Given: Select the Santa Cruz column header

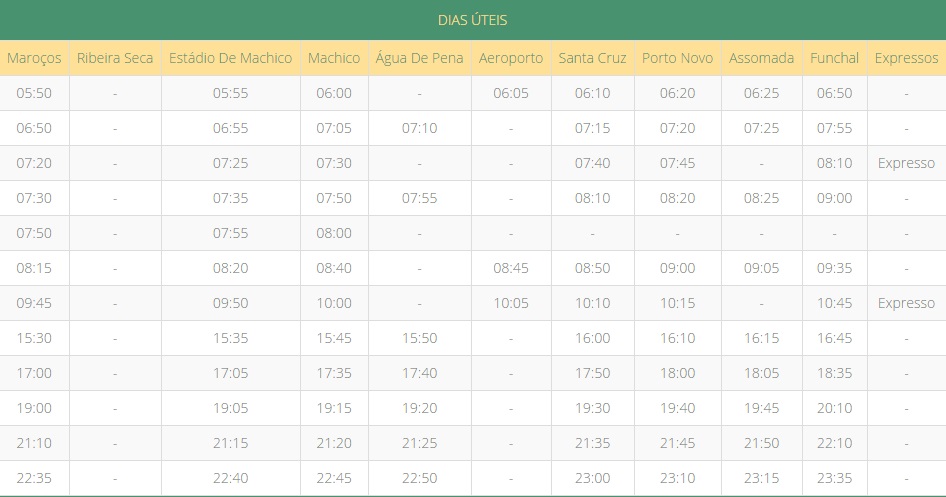Looking at the screenshot, I should (x=592, y=58).
